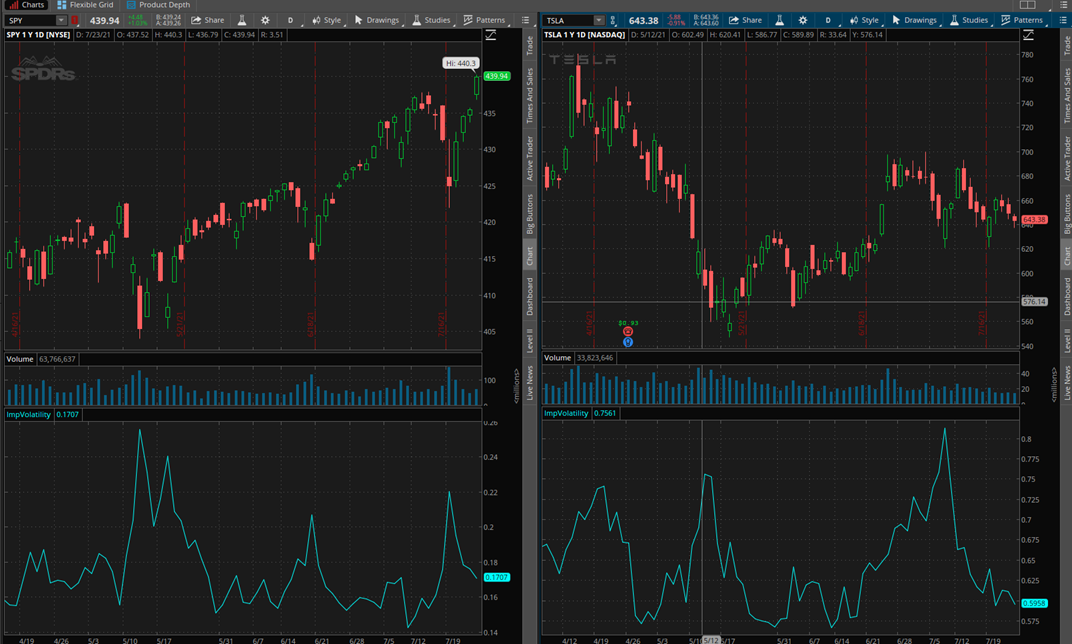Expand the SPY symbol dropdown arrow
This screenshot has width=1072, height=644.
tap(61, 20)
